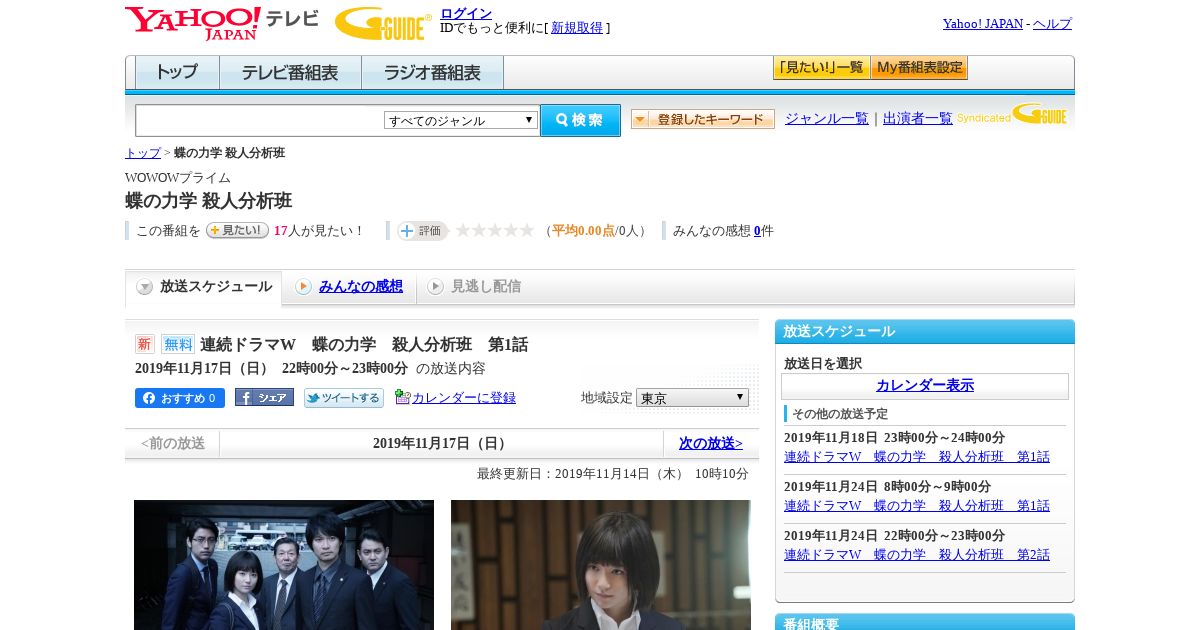Click the 見たい! plus button
The image size is (1200, 630).
click(237, 230)
